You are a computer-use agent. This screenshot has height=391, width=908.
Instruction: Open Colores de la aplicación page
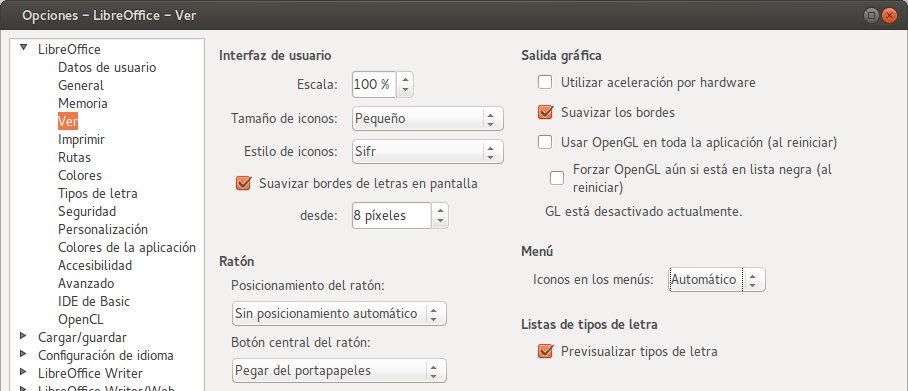[x=127, y=247]
